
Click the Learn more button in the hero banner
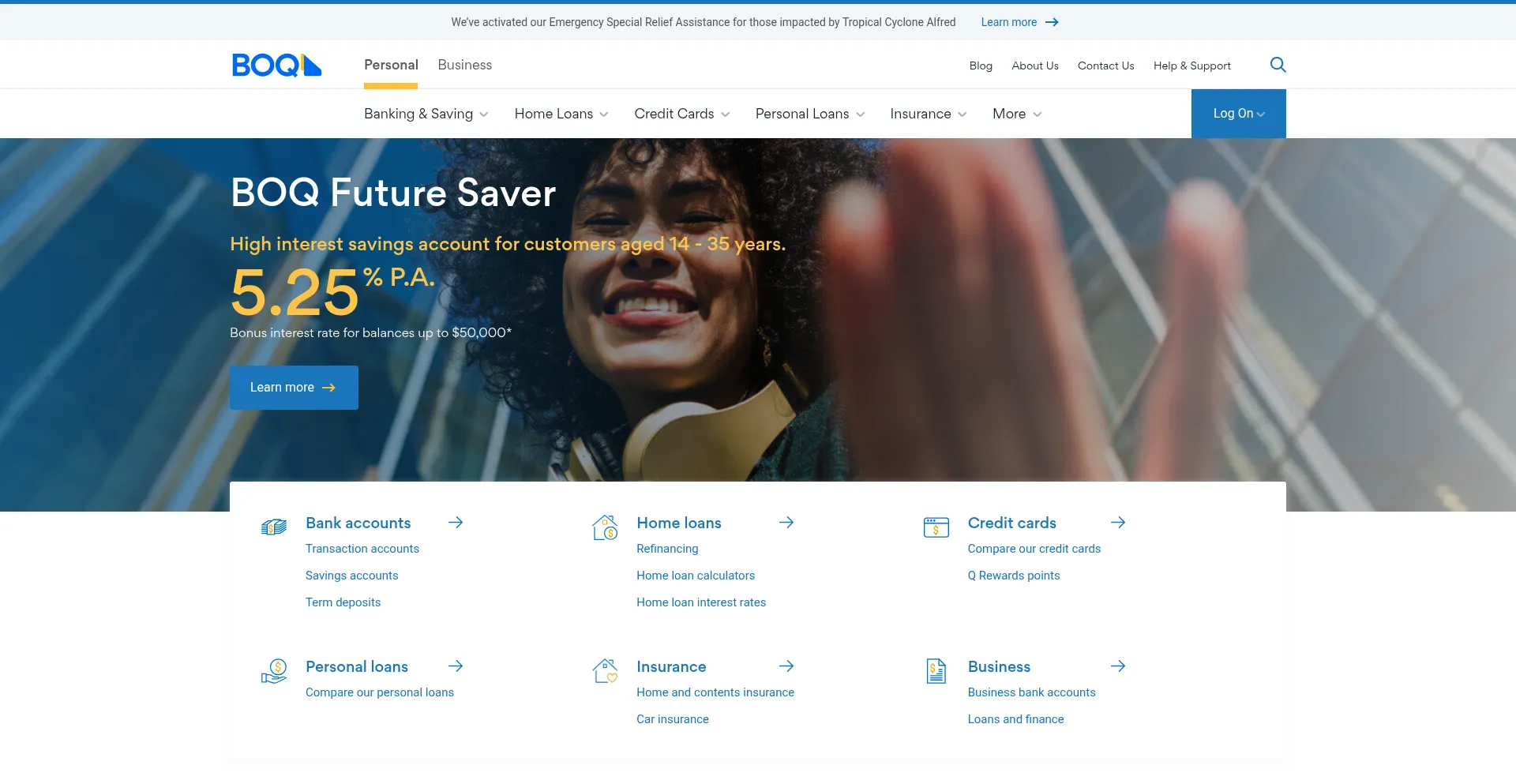293,388
